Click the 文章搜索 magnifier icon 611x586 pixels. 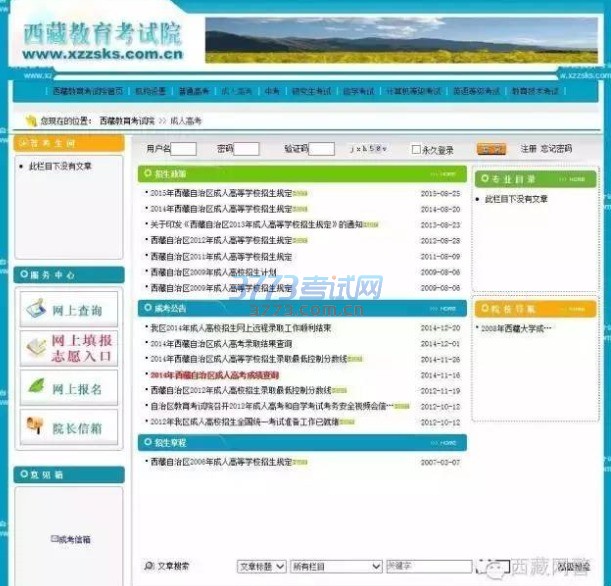[150, 566]
